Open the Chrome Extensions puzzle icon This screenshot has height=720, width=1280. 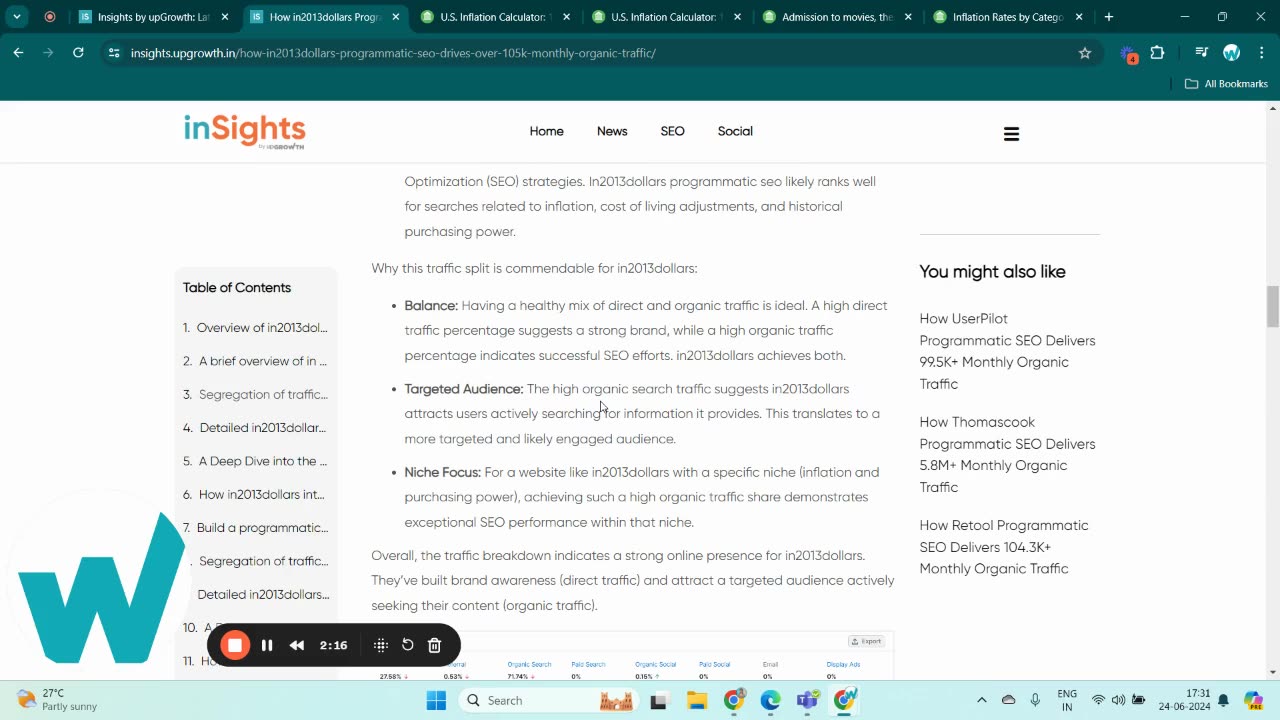(1158, 53)
